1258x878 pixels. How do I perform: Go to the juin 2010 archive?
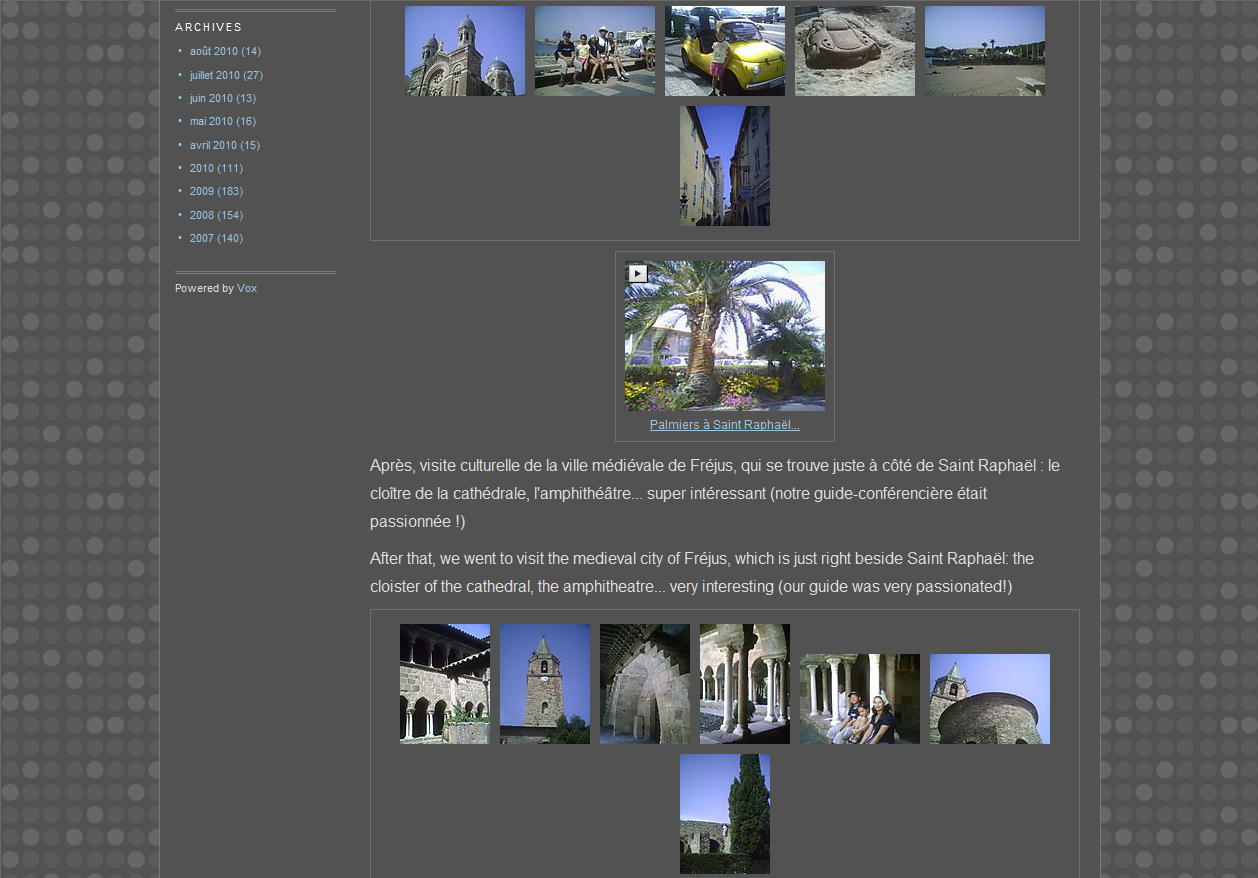210,98
